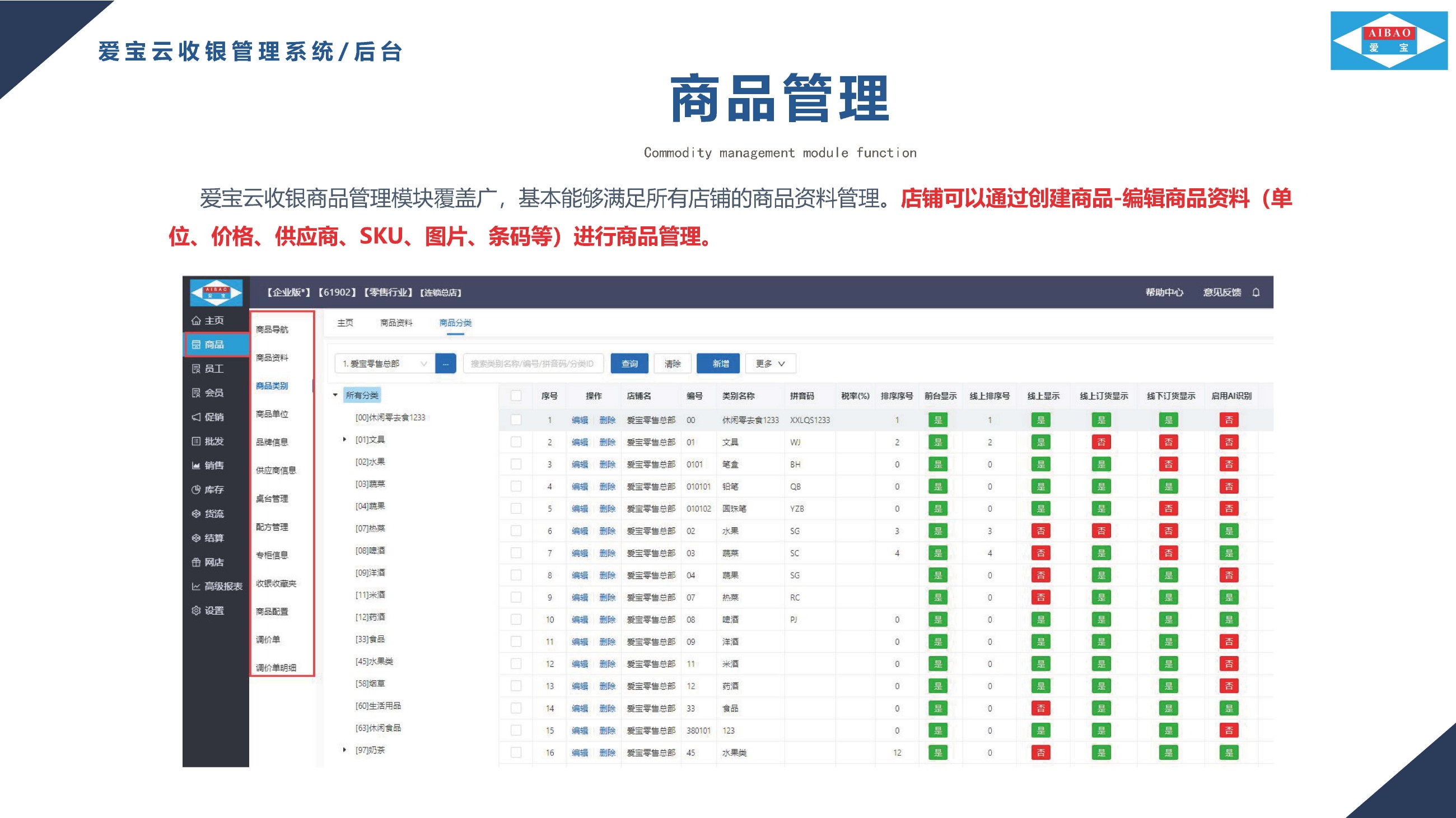Click the 排序序号 column header
This screenshot has height=818, width=1456.
tap(897, 396)
